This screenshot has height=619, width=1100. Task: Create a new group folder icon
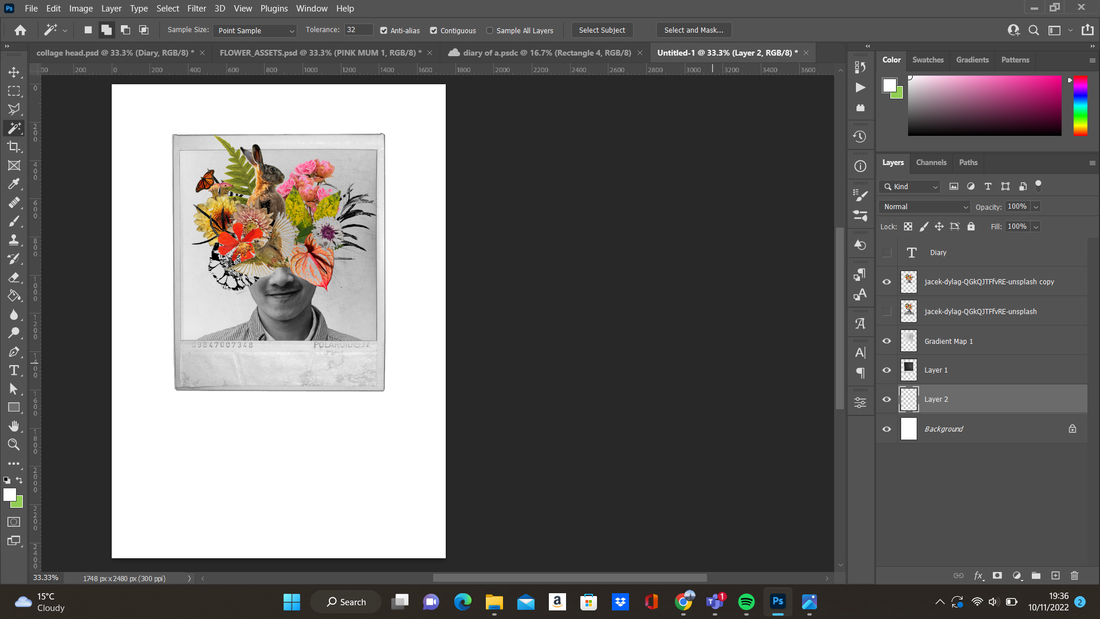[1036, 575]
